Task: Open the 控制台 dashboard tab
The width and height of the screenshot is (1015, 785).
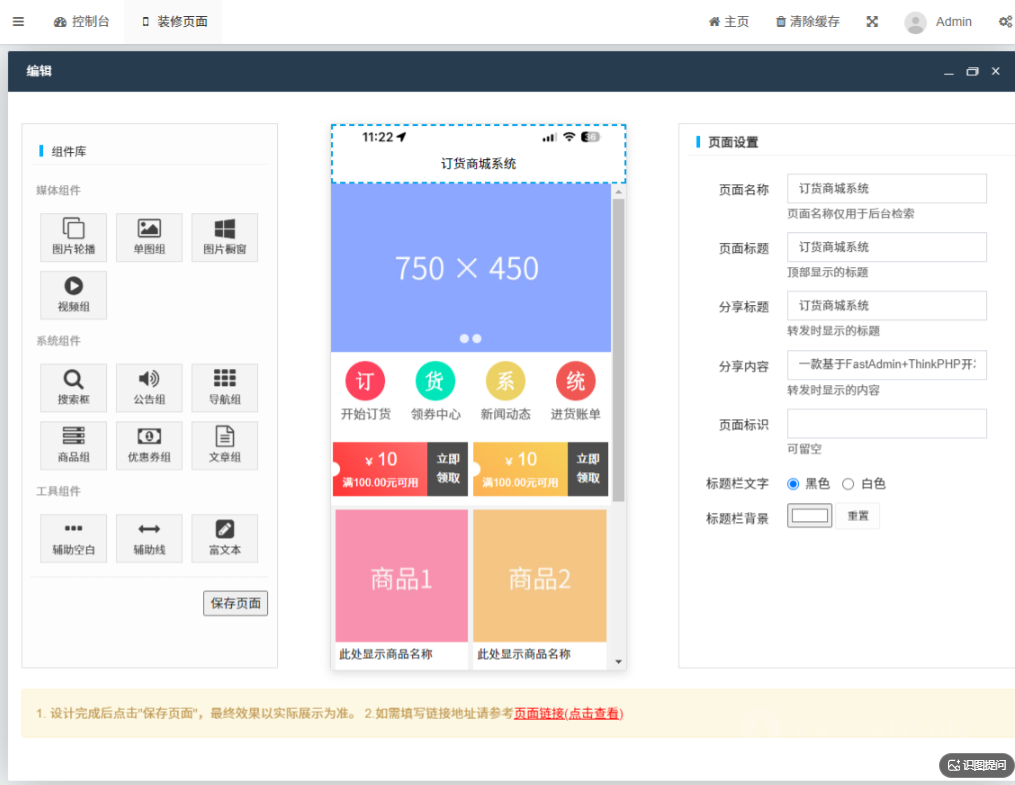Action: pos(82,21)
